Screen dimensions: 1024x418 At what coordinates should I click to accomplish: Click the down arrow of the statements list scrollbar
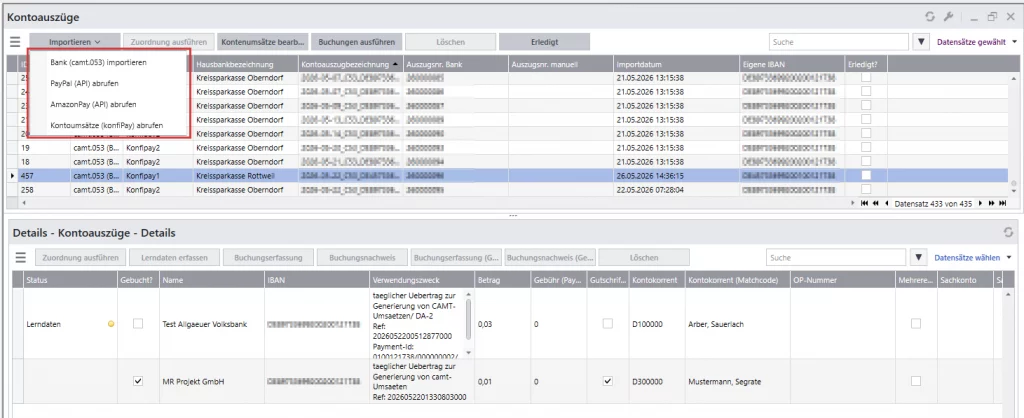[x=1014, y=193]
